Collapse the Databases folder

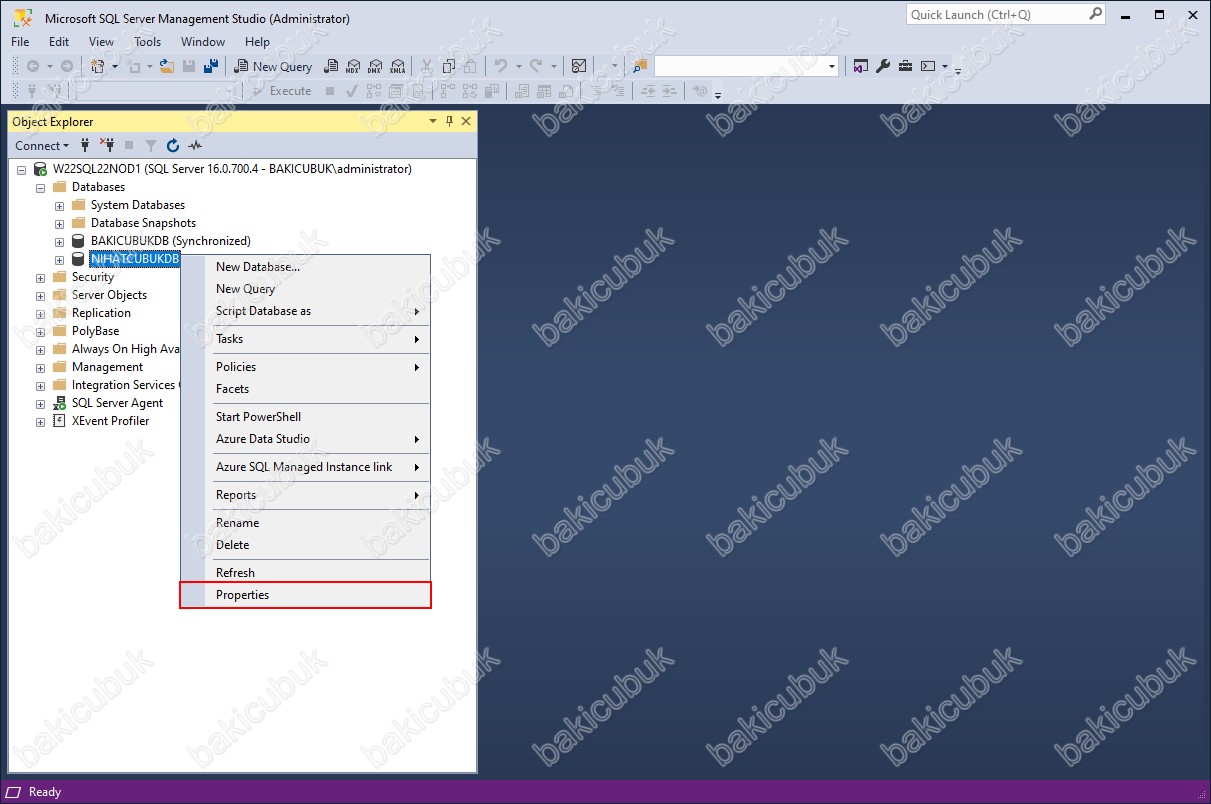click(x=40, y=188)
